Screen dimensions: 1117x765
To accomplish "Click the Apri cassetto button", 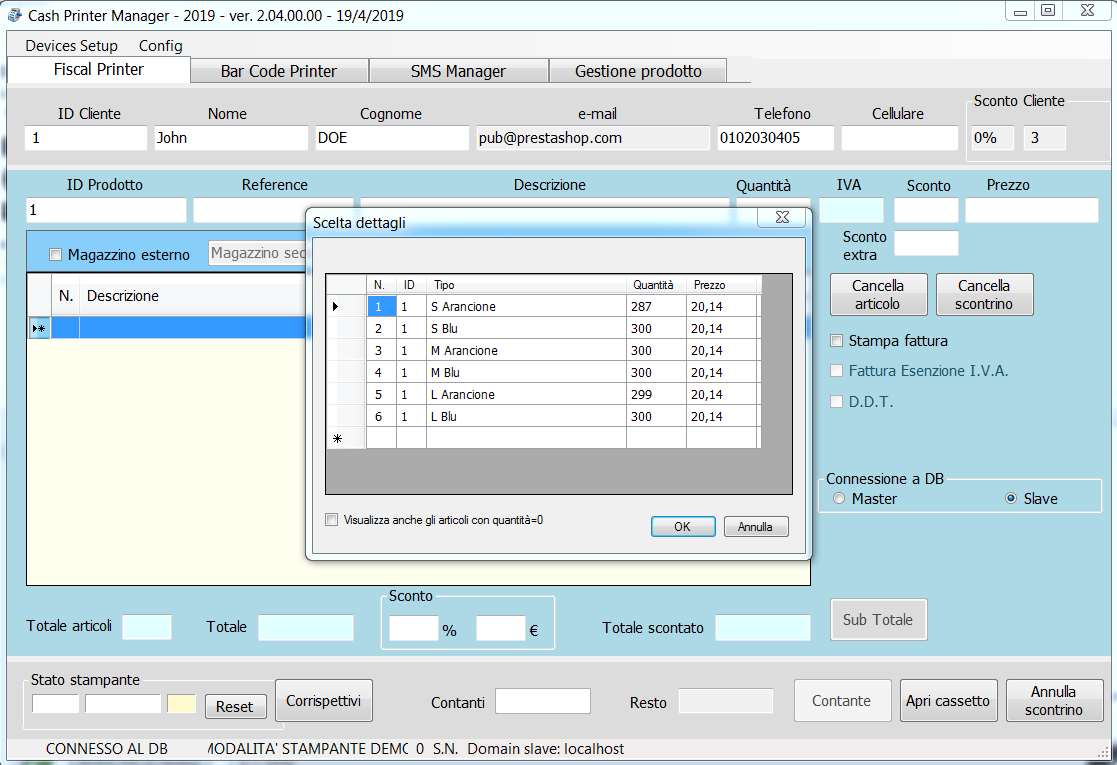I will (x=947, y=701).
